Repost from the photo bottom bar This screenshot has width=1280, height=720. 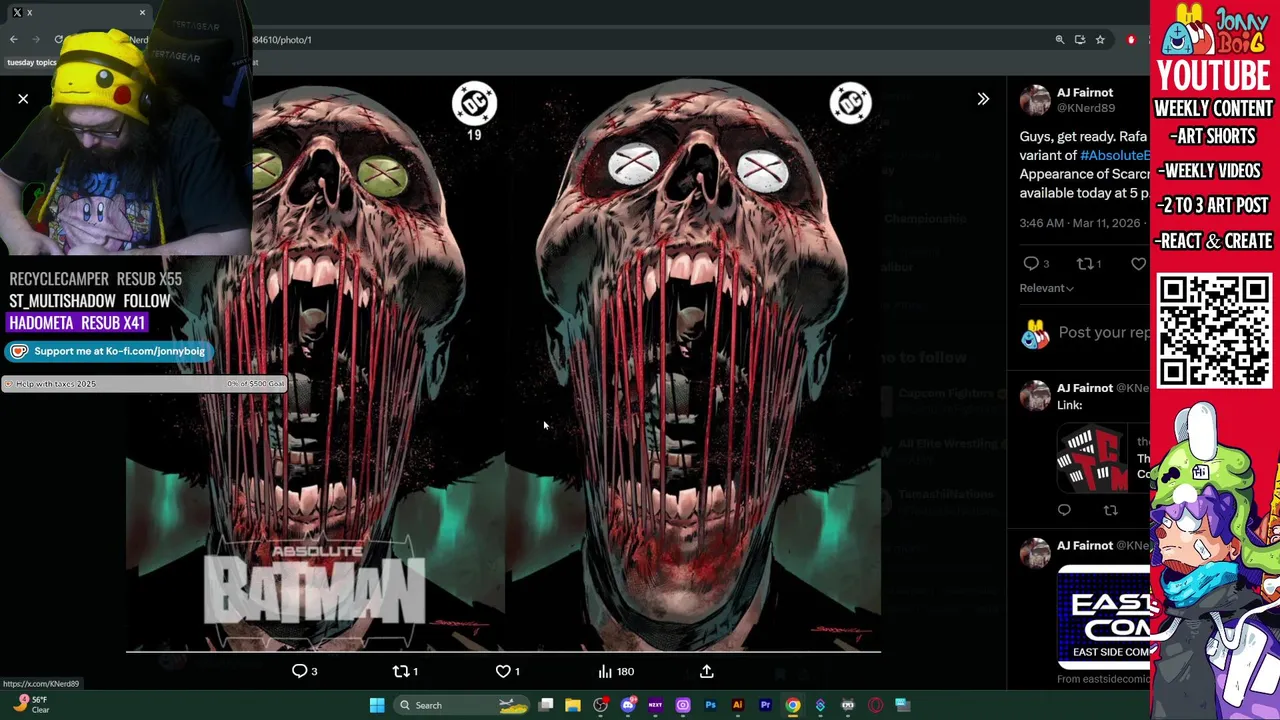404,671
